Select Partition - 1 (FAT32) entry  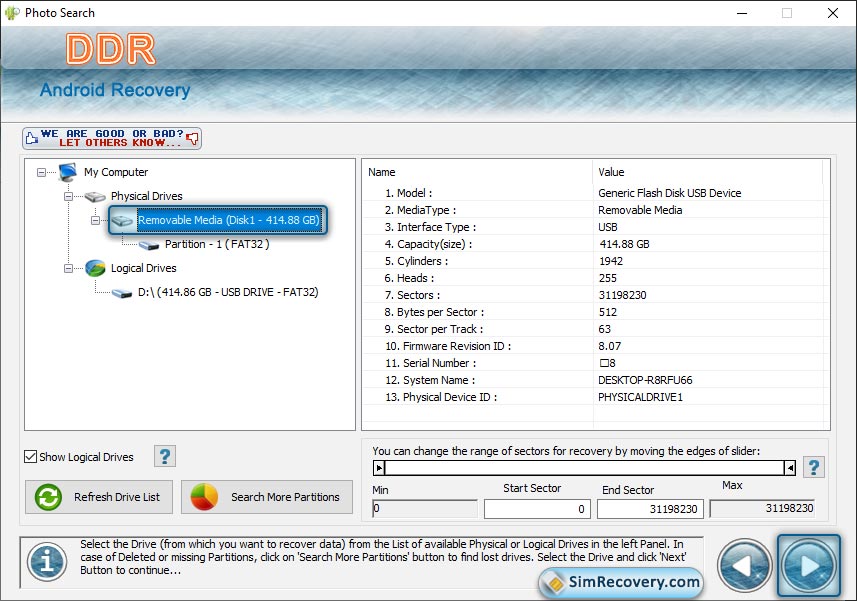tap(217, 244)
